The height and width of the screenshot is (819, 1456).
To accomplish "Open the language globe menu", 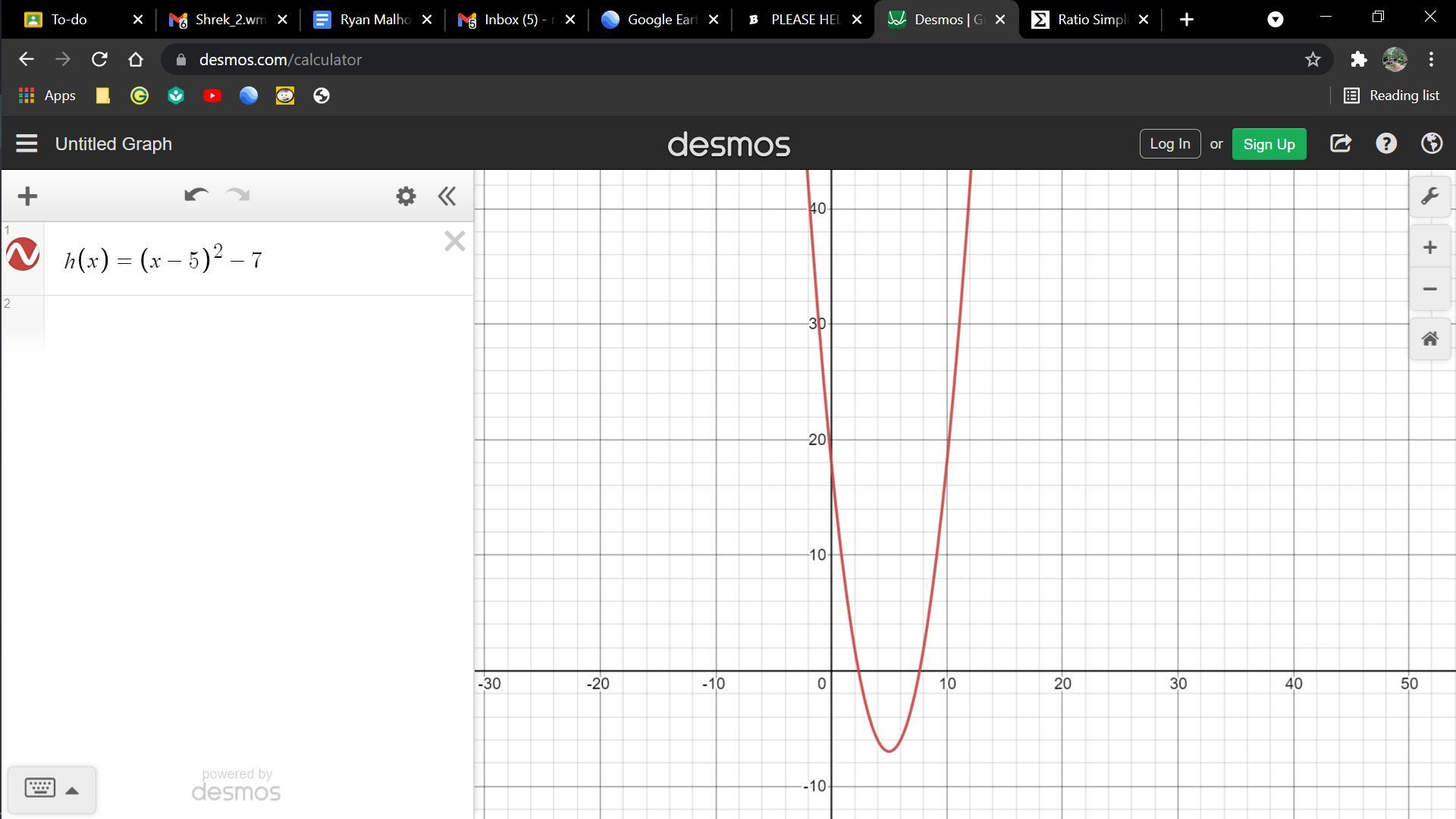I will tap(1432, 143).
